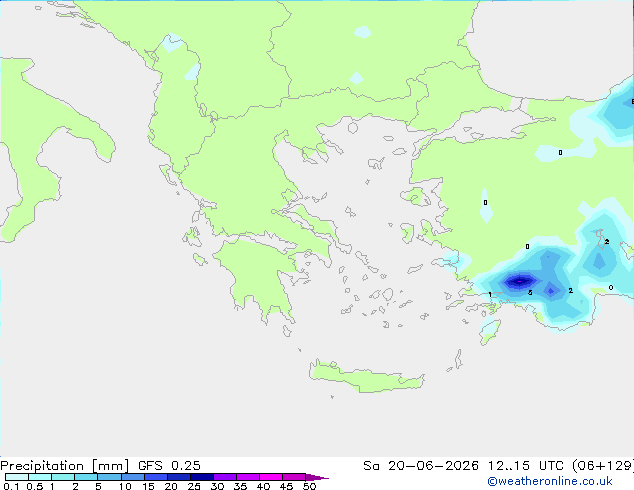Viewport: 634px width, 490px height.
Task: Click the '50' legend scale label
Action: (x=309, y=486)
